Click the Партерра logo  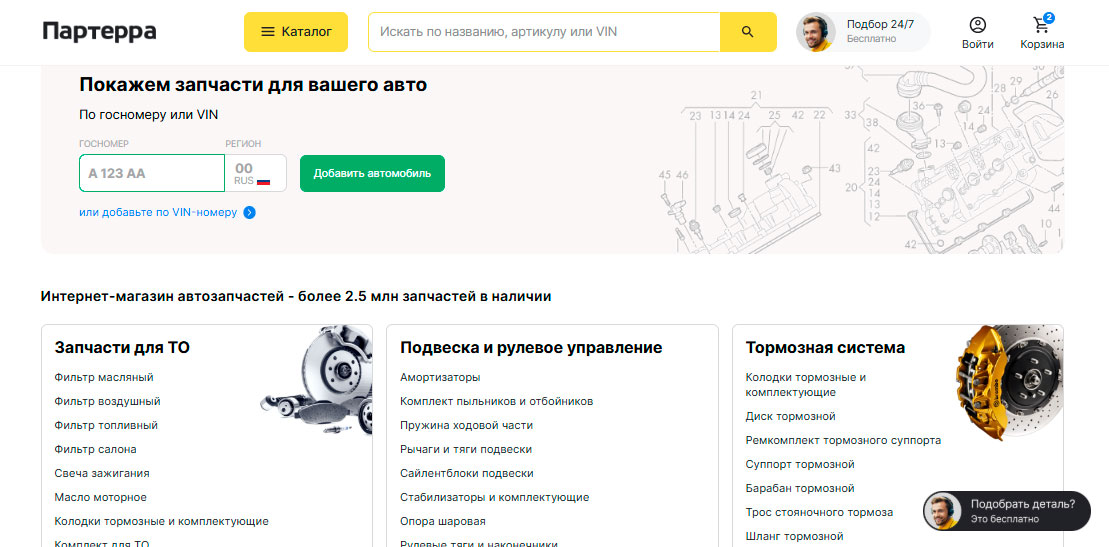coord(99,32)
